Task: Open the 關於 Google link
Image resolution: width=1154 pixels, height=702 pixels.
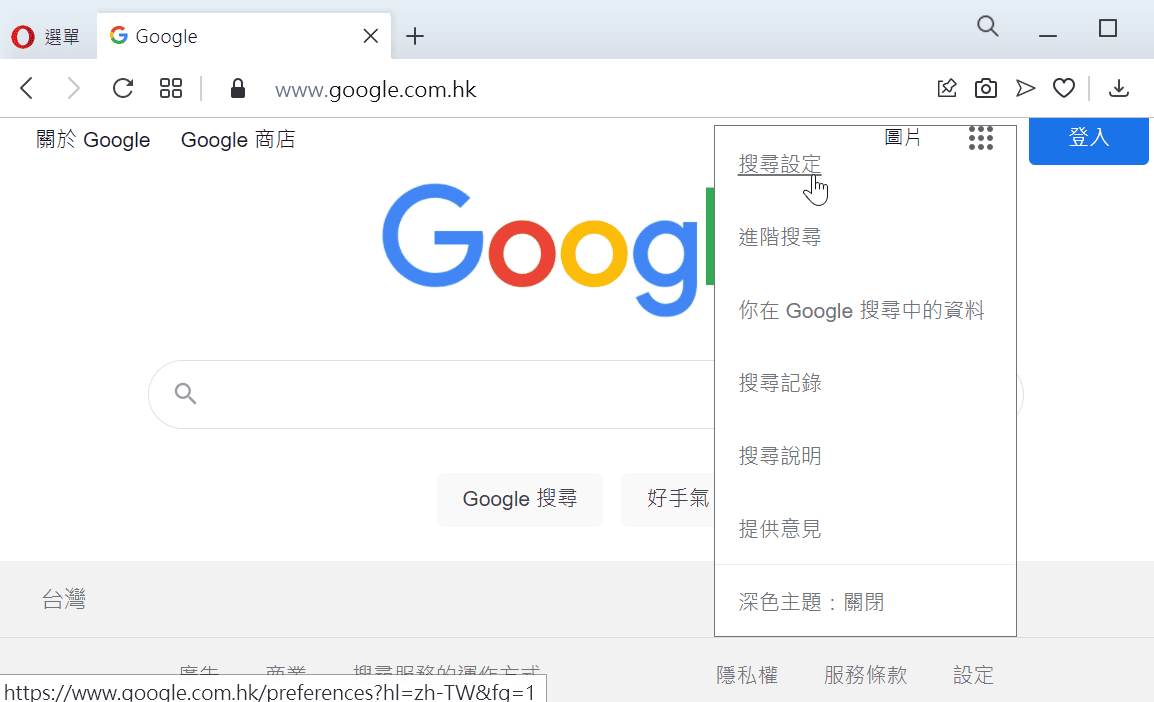Action: pyautogui.click(x=93, y=140)
